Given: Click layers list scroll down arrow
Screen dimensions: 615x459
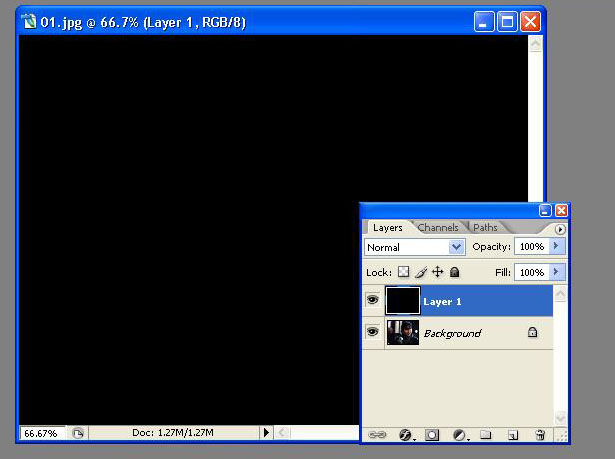Looking at the screenshot, I should pos(560,417).
